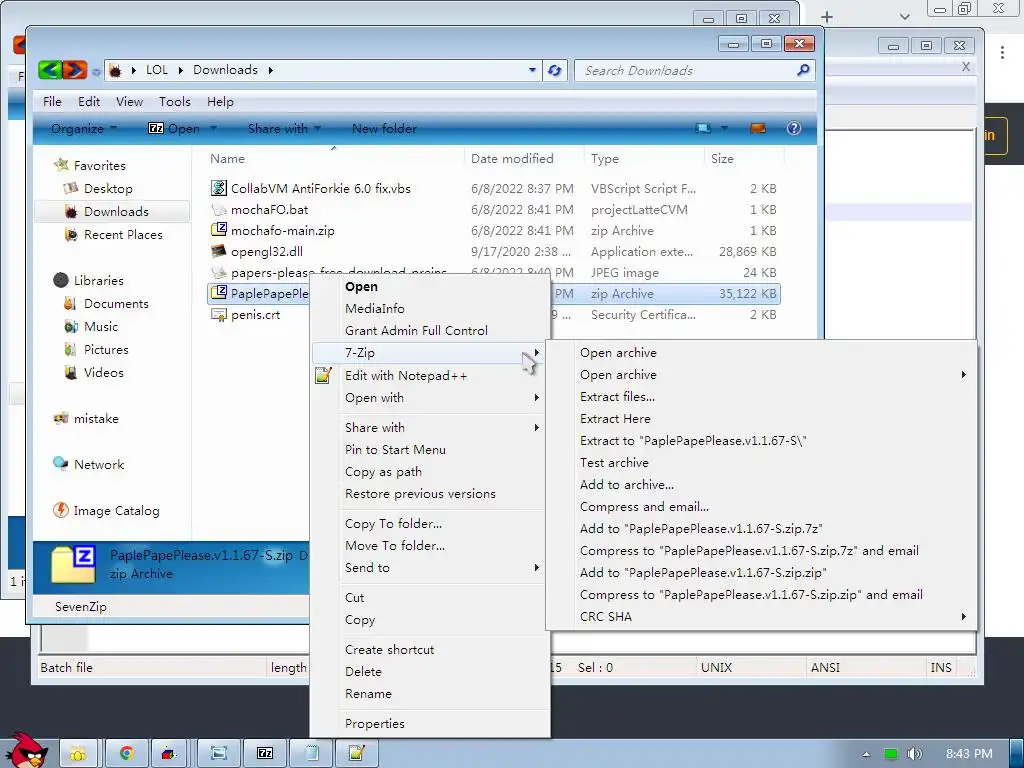
Task: Toggle the preview pane icon
Action: pyautogui.click(x=758, y=129)
